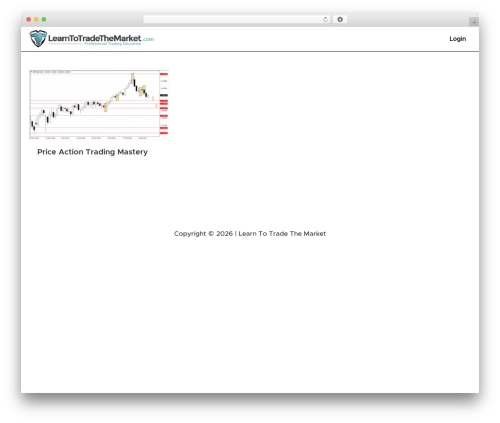Close the window with the red button

point(29,19)
